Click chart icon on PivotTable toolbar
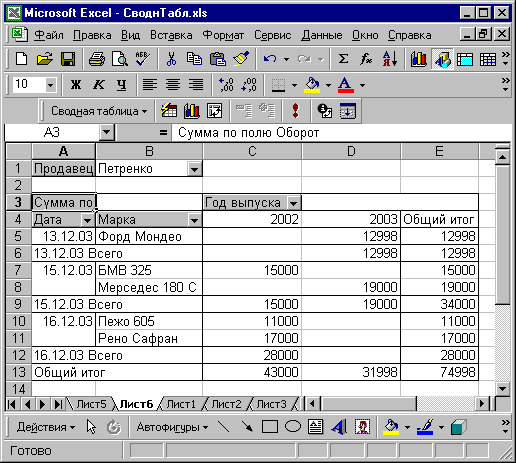516x463 pixels. click(192, 111)
